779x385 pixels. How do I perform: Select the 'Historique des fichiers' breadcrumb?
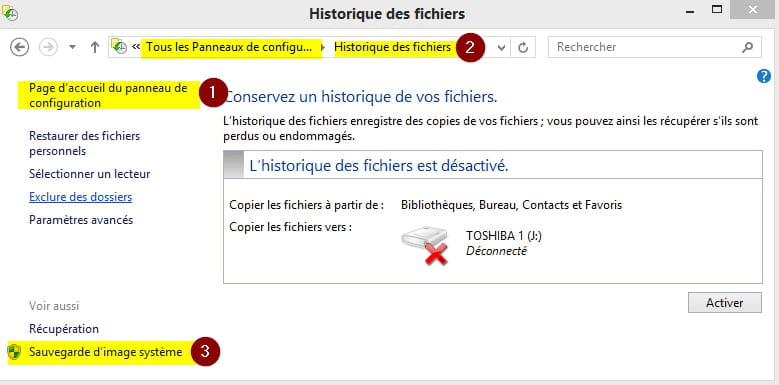click(x=392, y=47)
